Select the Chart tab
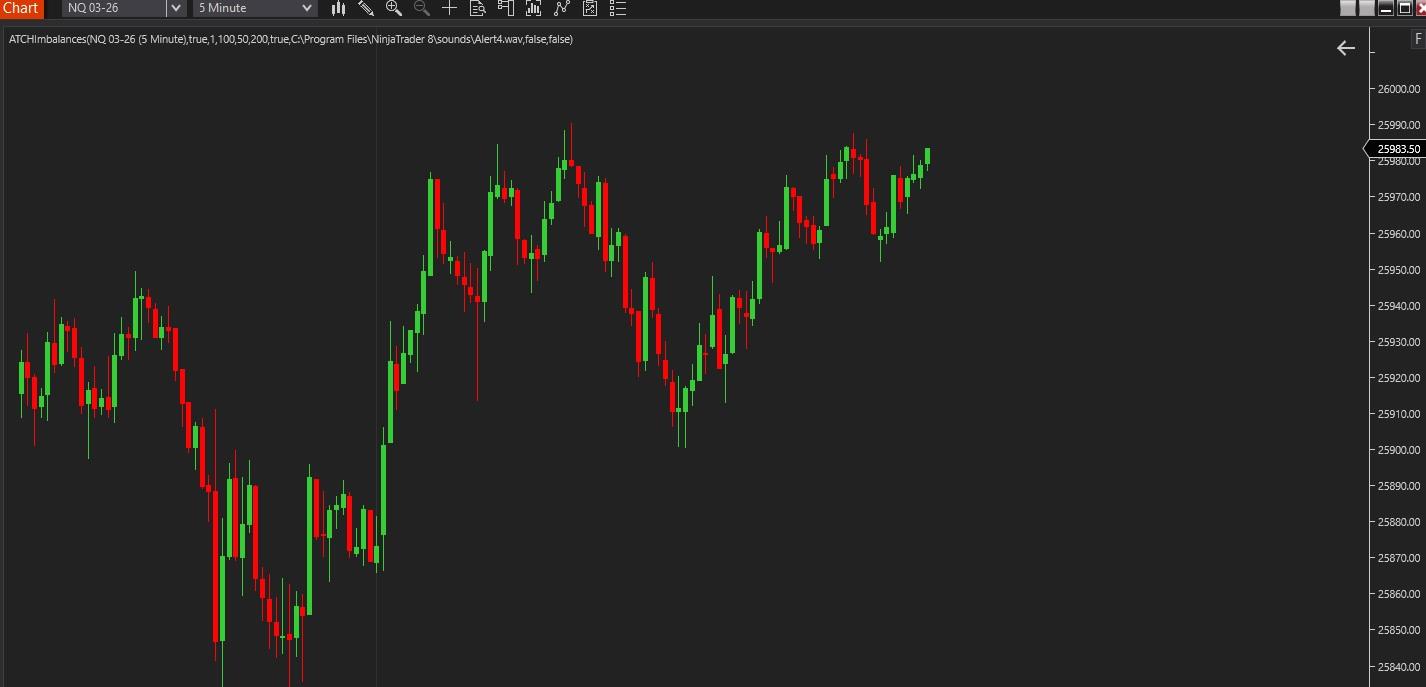Screen dimensions: 1426x687 [x=21, y=8]
